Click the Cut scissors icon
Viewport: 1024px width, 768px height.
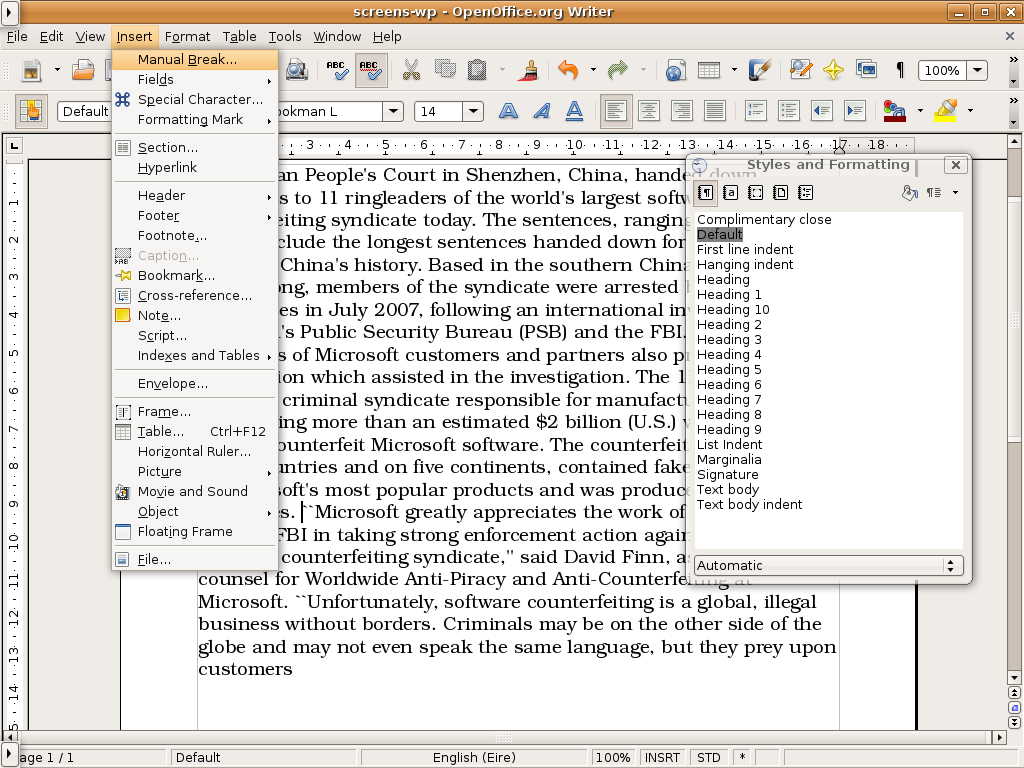pos(411,70)
